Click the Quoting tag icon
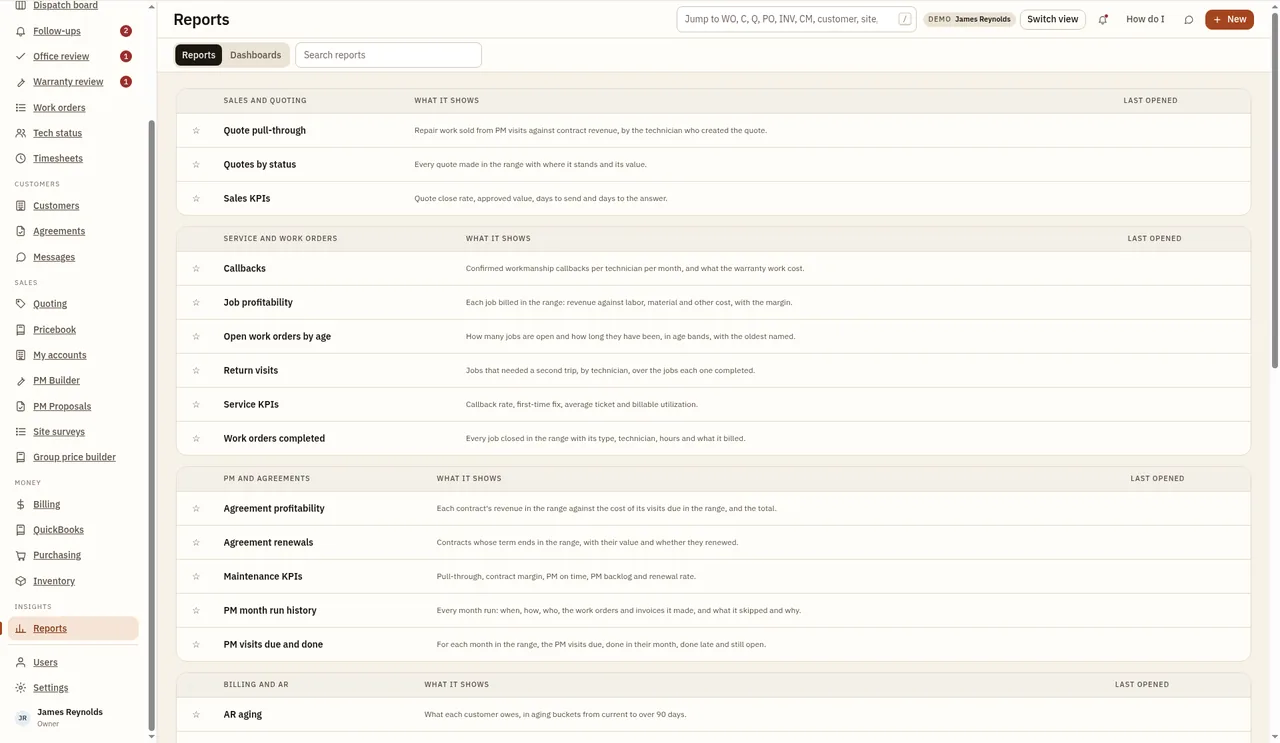Image resolution: width=1280 pixels, height=743 pixels. point(21,304)
